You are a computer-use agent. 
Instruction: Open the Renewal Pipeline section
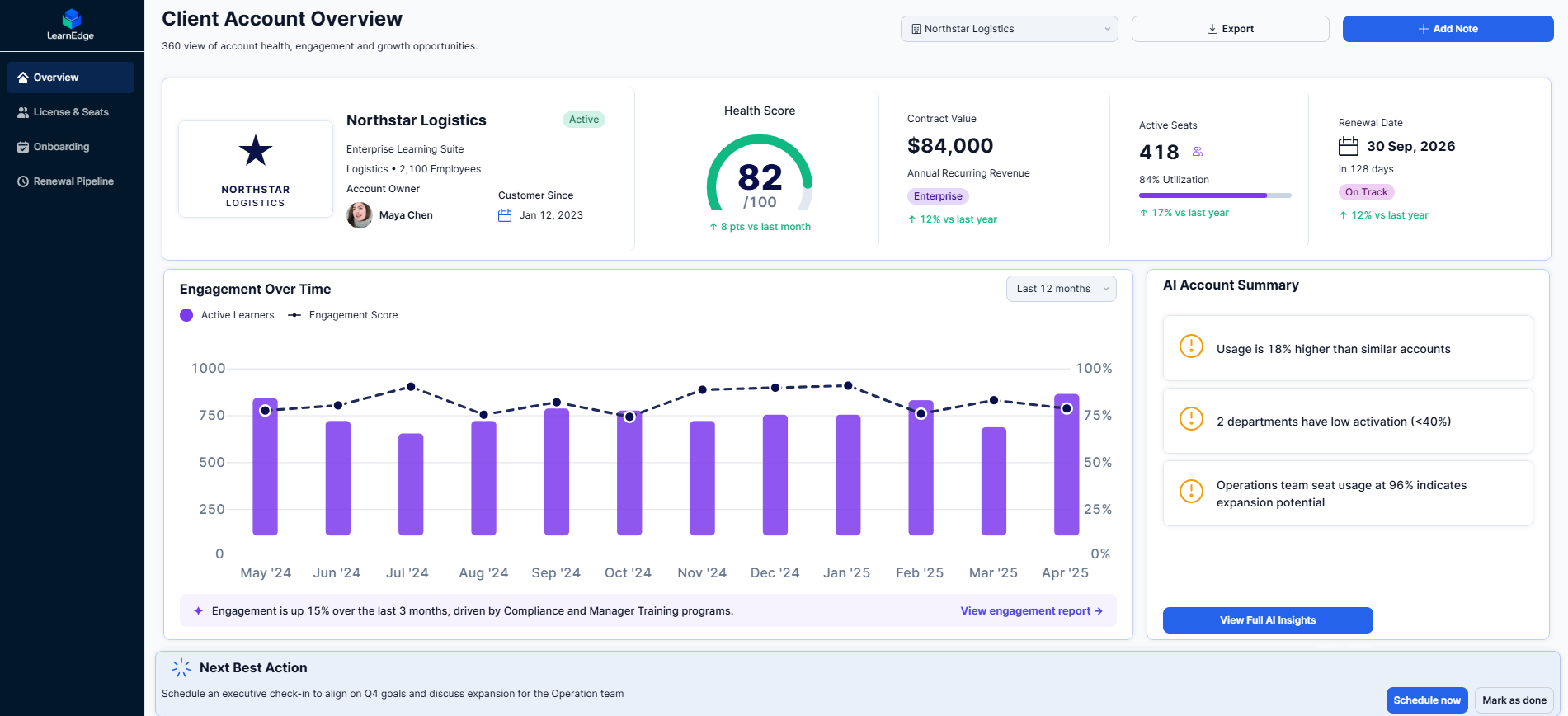click(x=70, y=181)
